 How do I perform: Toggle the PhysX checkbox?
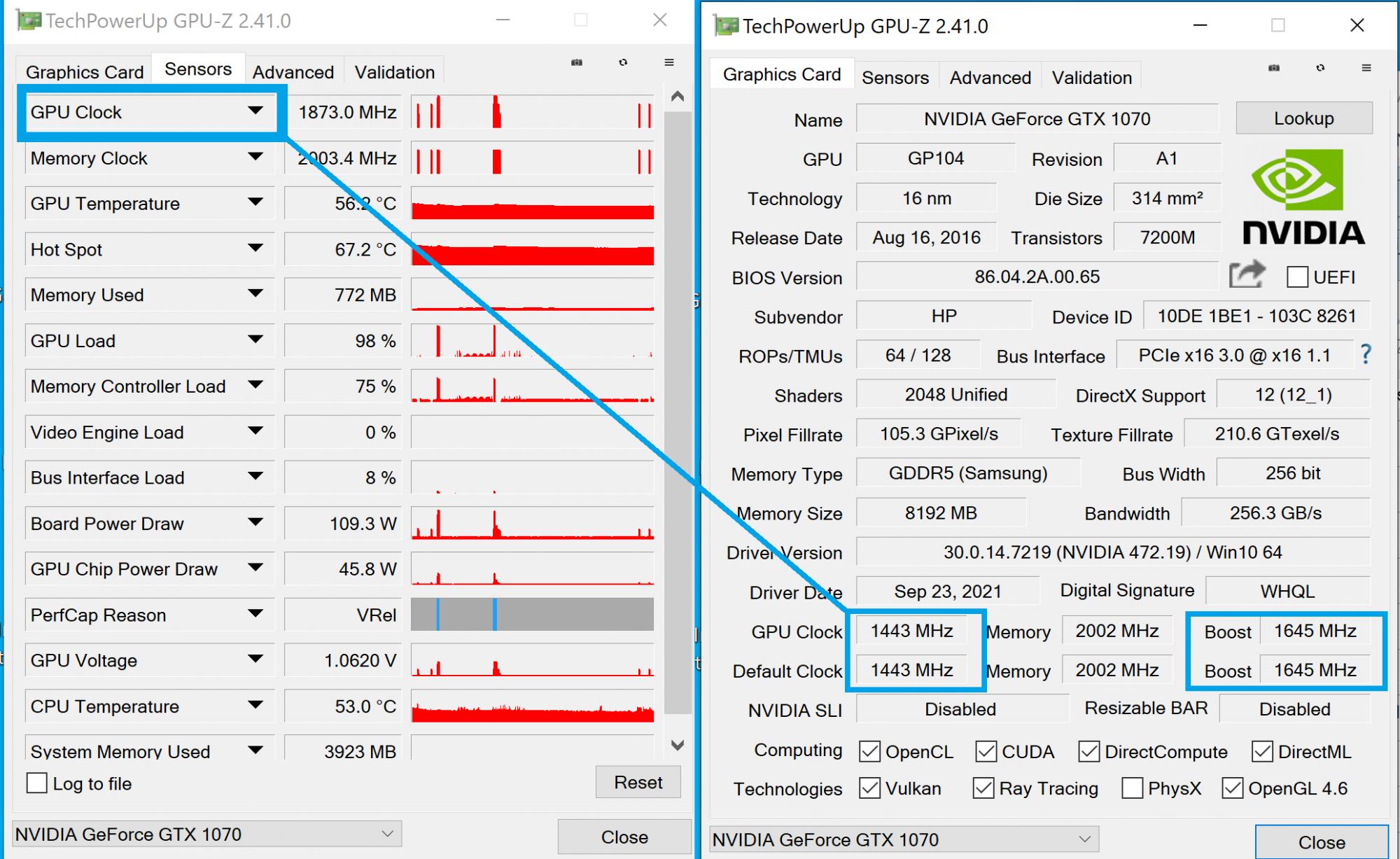[x=1132, y=788]
